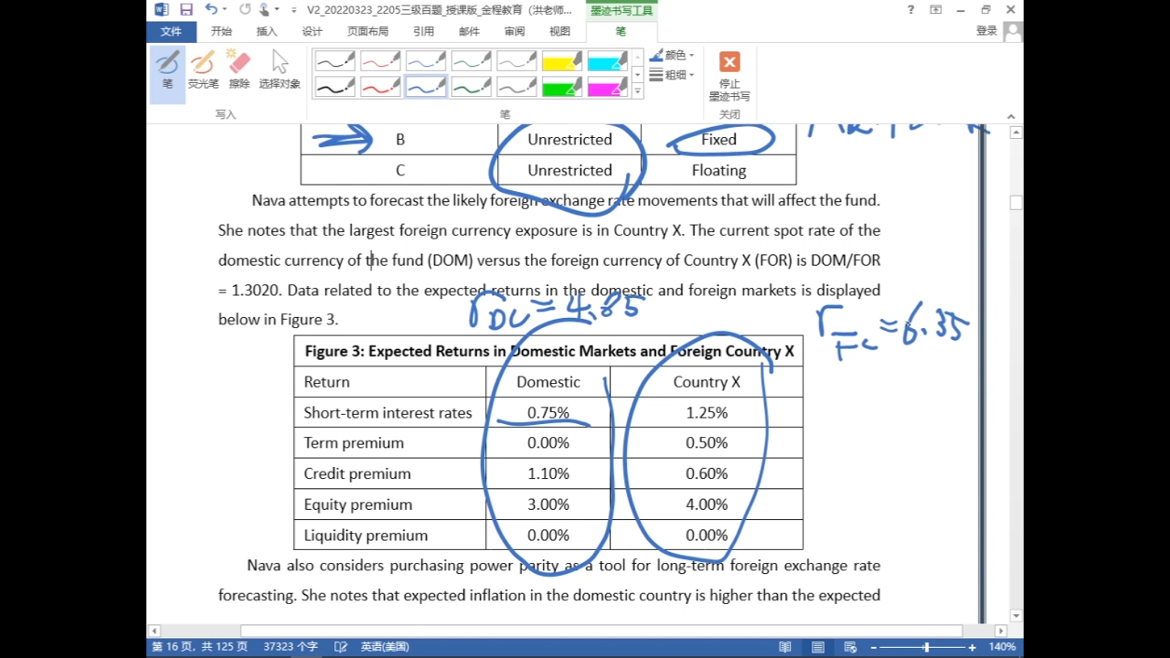1170x658 pixels.
Task: Go to previous row in pen gallery
Action: point(638,57)
